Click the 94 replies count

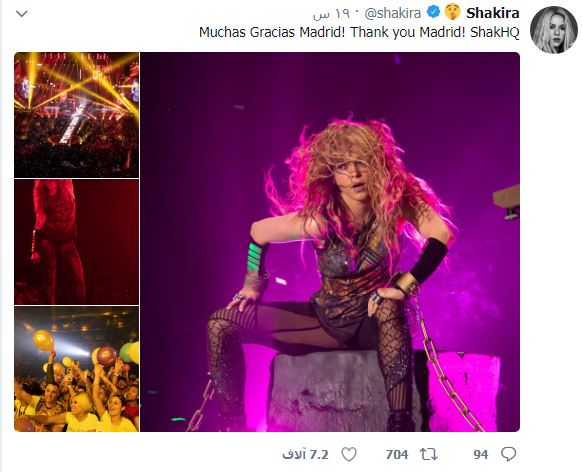[x=481, y=454]
